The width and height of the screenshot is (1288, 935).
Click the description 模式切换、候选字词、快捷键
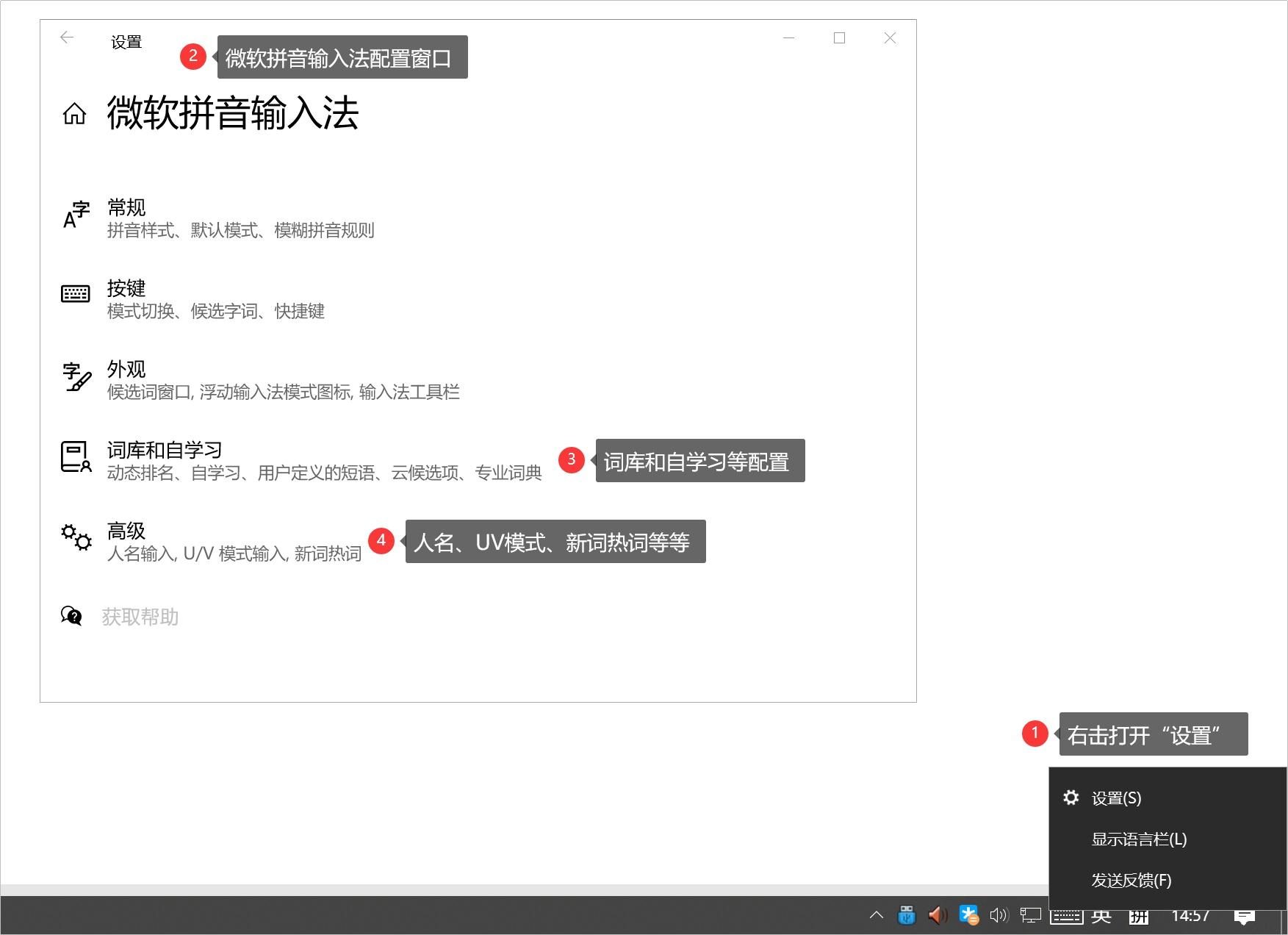(x=216, y=312)
